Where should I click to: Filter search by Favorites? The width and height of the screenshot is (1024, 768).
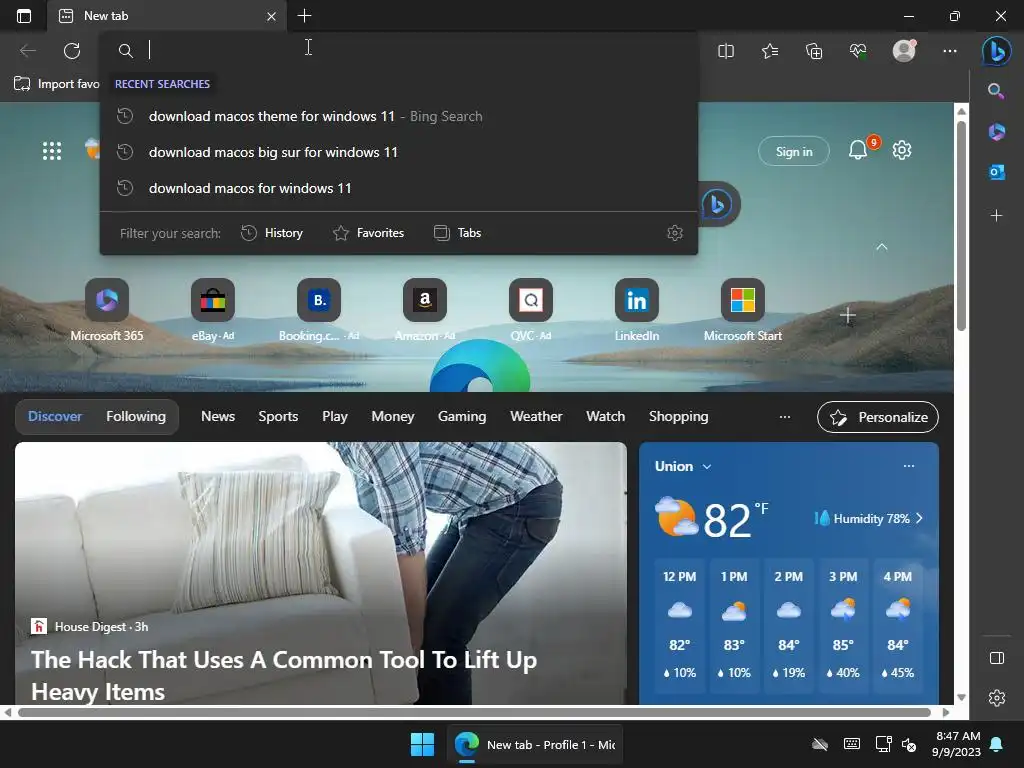coord(368,233)
